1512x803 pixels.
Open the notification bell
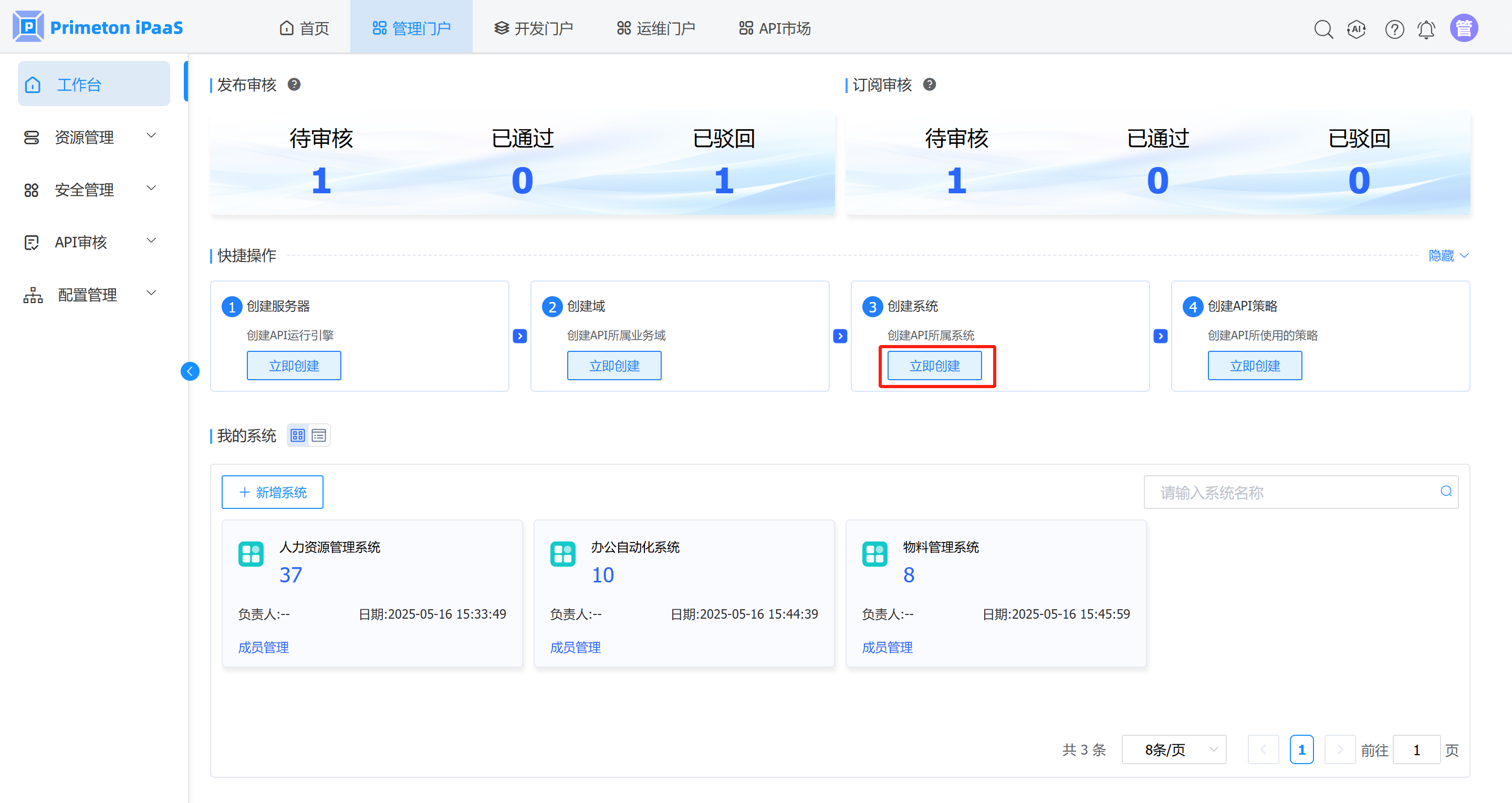pos(1426,29)
